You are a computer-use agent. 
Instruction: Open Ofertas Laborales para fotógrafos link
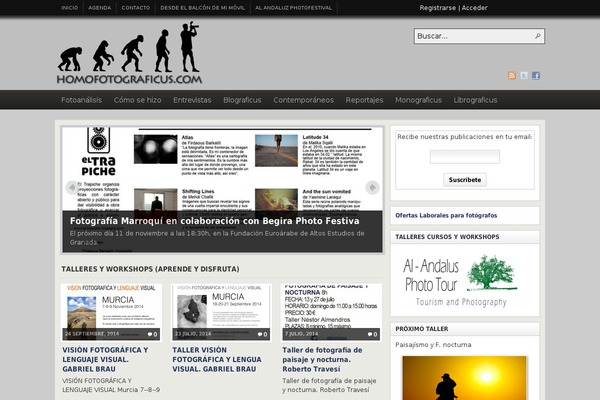tap(446, 216)
